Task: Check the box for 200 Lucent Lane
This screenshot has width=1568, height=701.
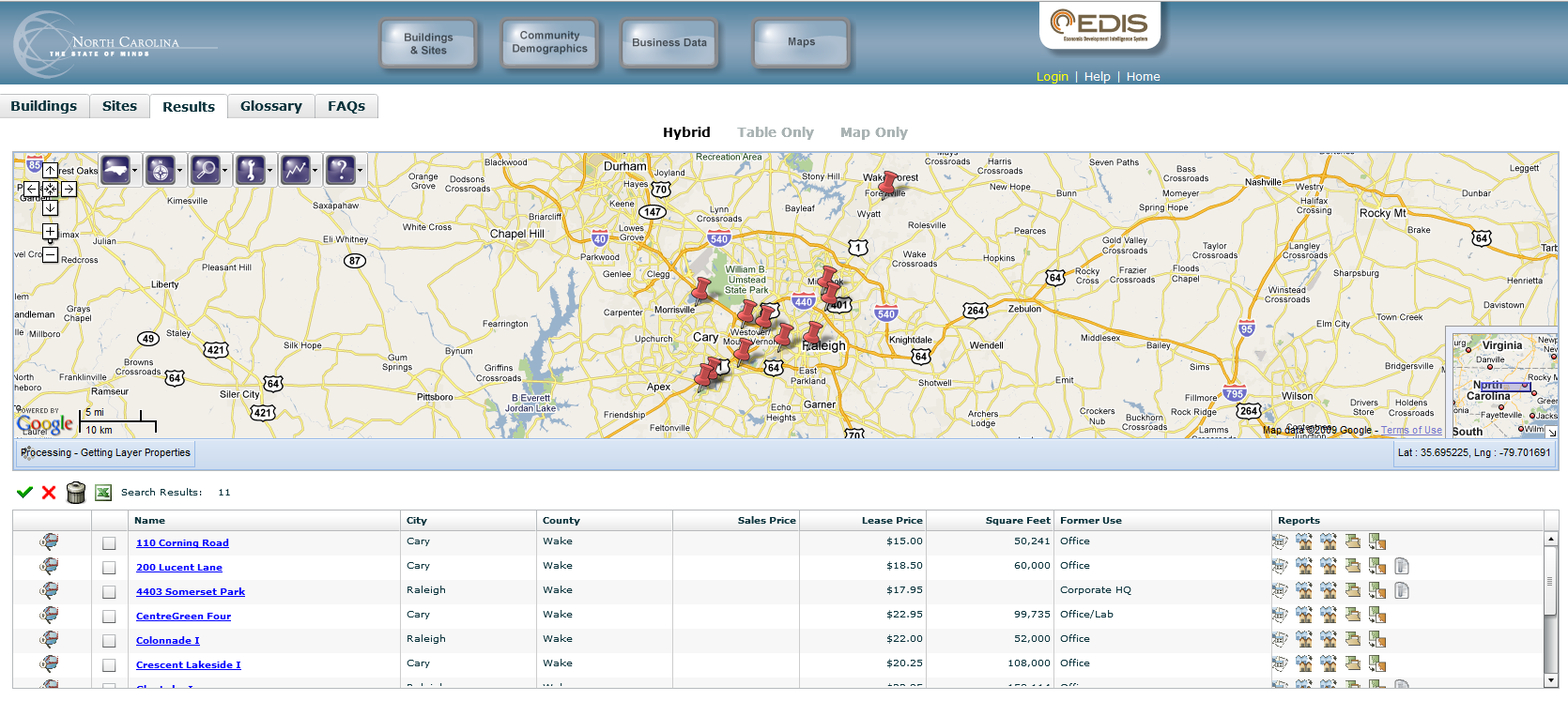Action: tap(109, 568)
